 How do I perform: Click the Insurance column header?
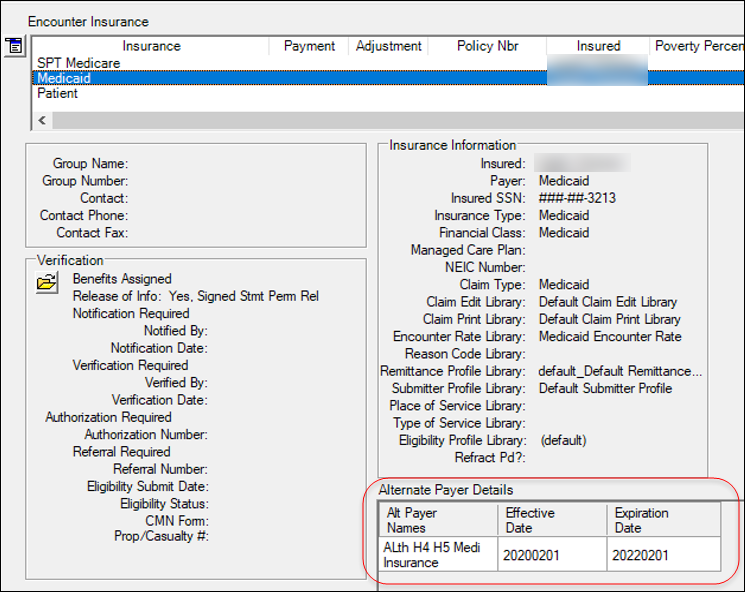151,46
